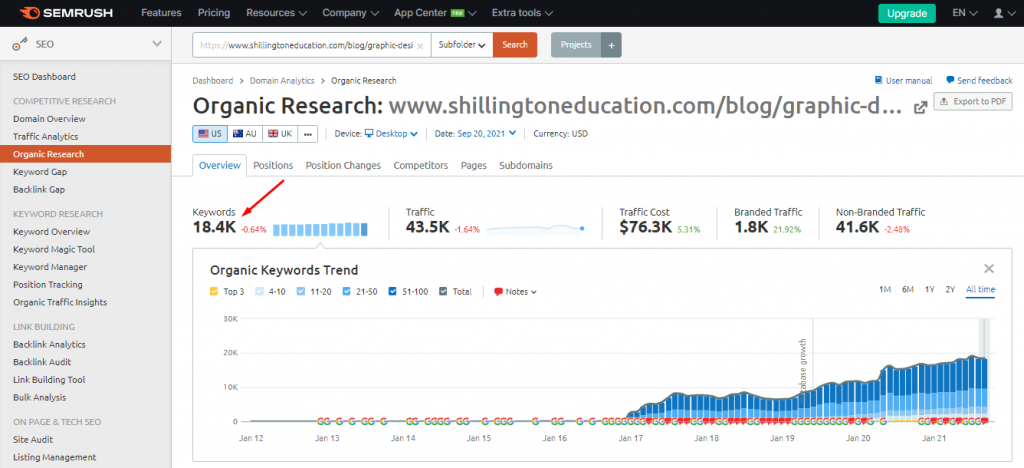Screen dimensions: 1024x468
Task: Set chart range to 2Y
Action: (x=950, y=290)
